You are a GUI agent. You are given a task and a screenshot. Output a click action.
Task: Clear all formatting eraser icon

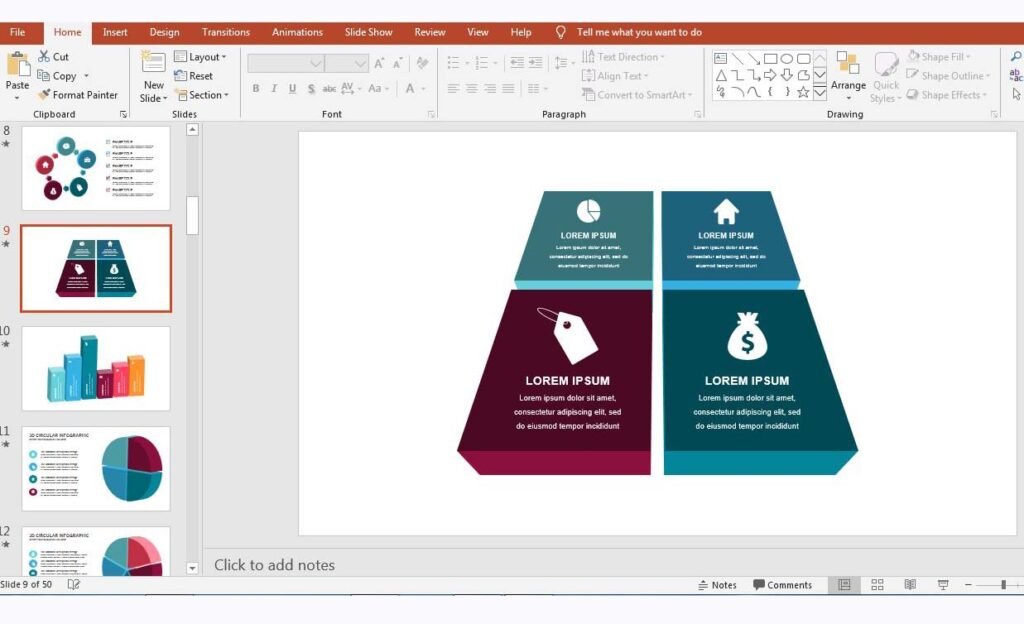coord(423,63)
